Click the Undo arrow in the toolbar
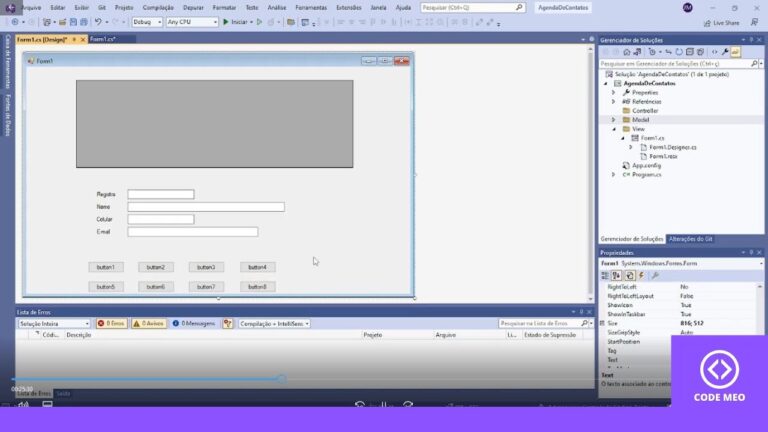The width and height of the screenshot is (768, 432). [98, 22]
